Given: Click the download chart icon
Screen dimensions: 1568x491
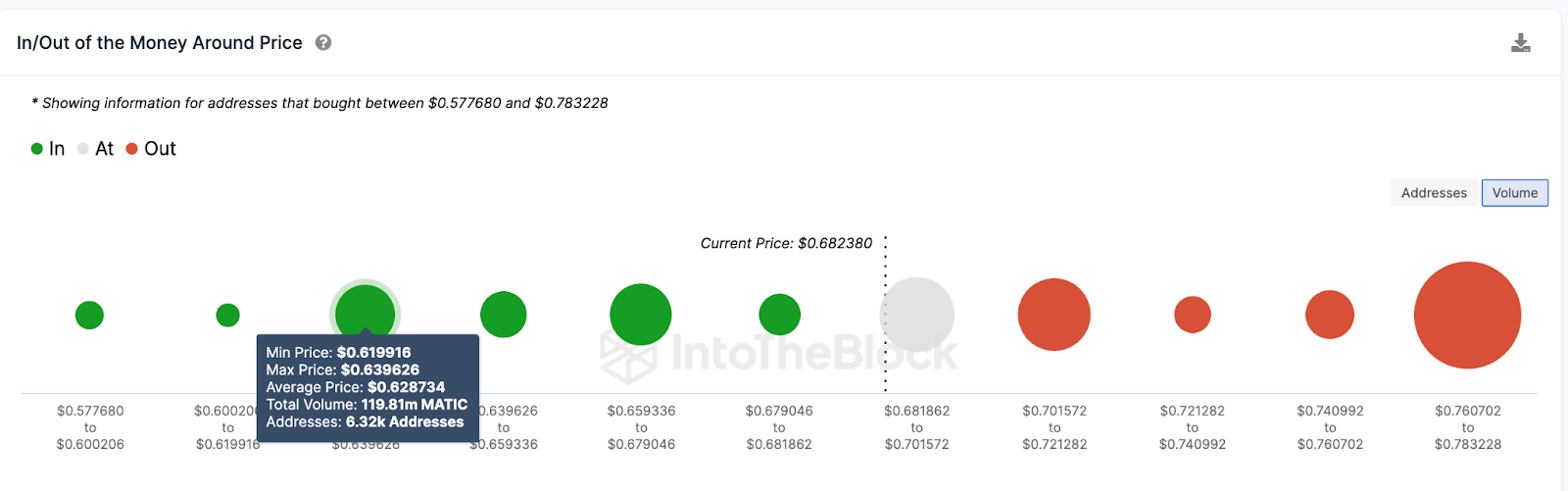Looking at the screenshot, I should pos(1520,42).
